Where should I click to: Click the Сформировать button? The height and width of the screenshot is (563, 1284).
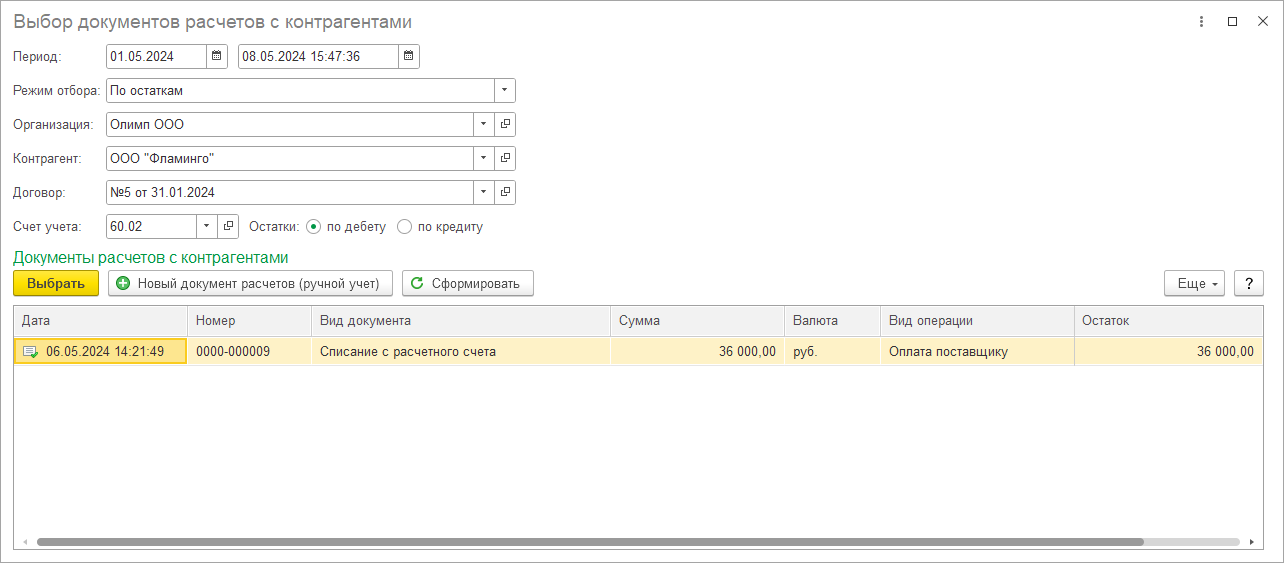point(468,284)
